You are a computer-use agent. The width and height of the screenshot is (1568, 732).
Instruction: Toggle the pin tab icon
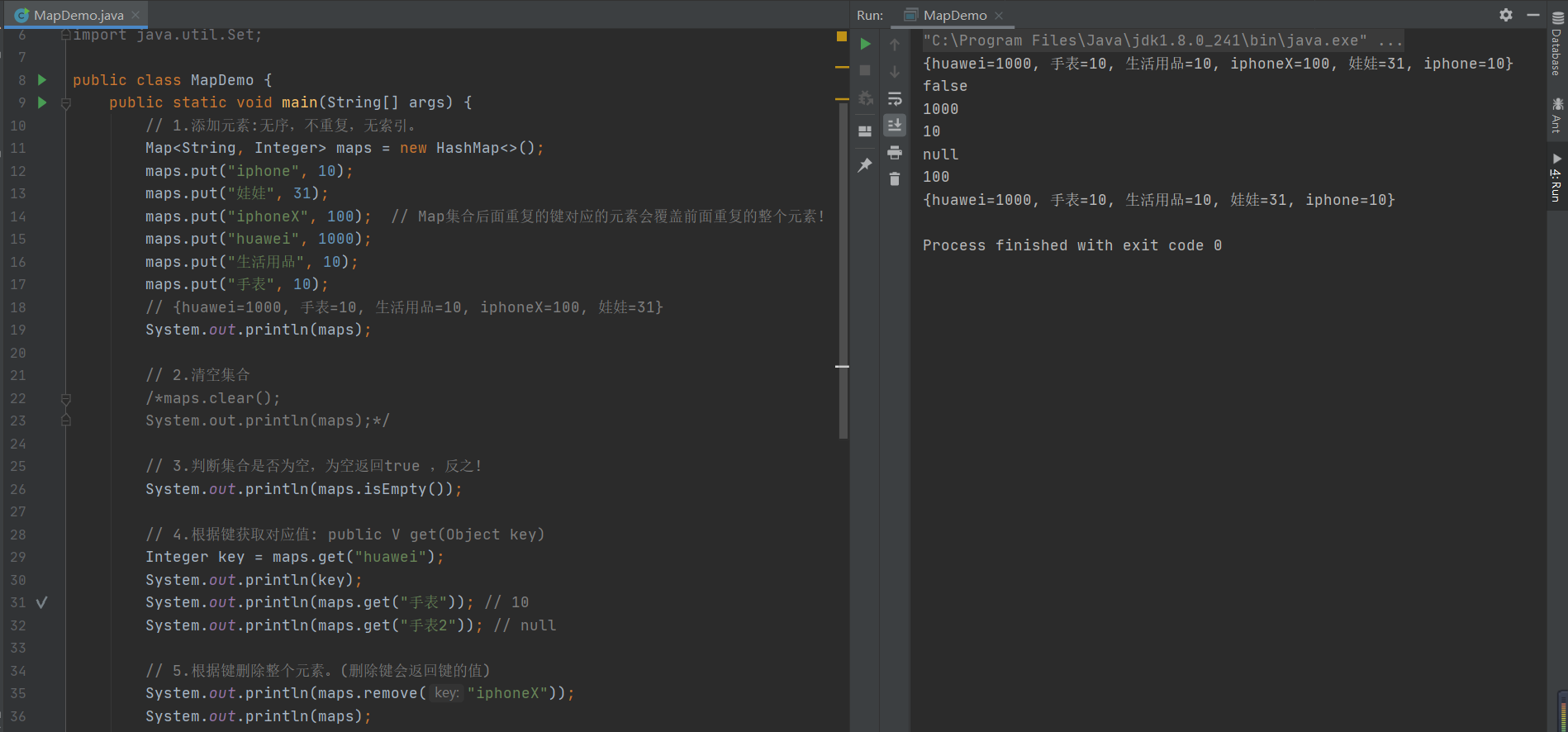click(865, 165)
